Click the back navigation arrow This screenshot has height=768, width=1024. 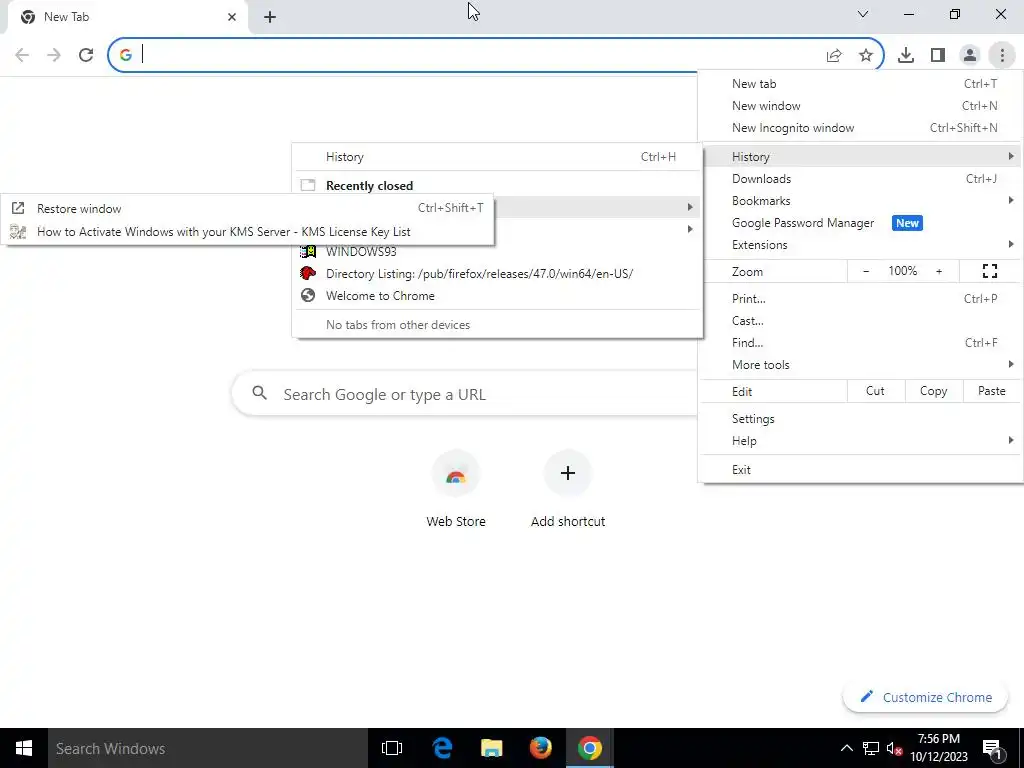22,55
